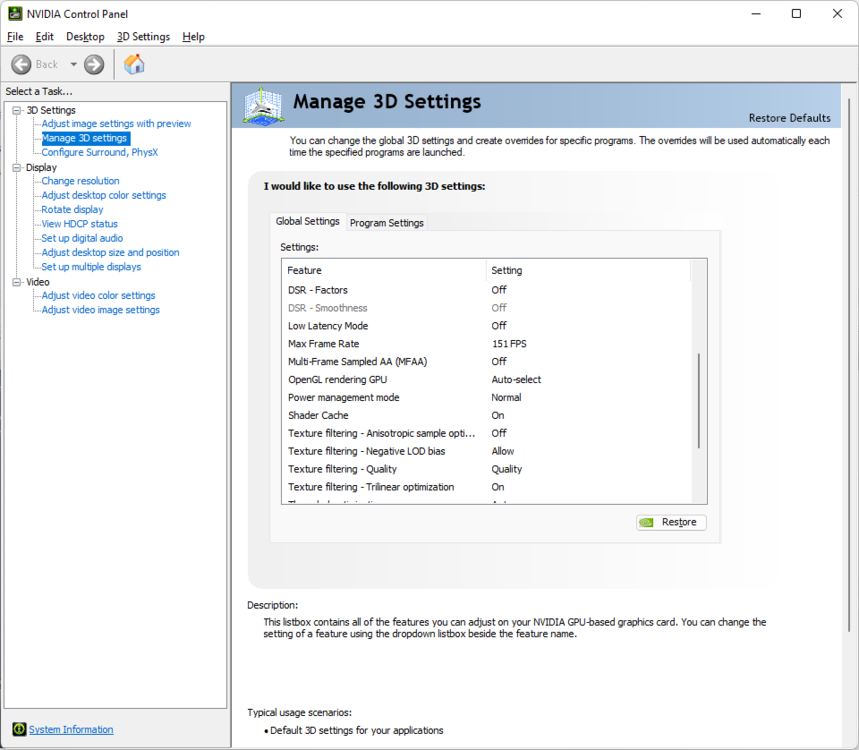Collapse the Video tree node
This screenshot has height=750, width=859.
point(17,282)
